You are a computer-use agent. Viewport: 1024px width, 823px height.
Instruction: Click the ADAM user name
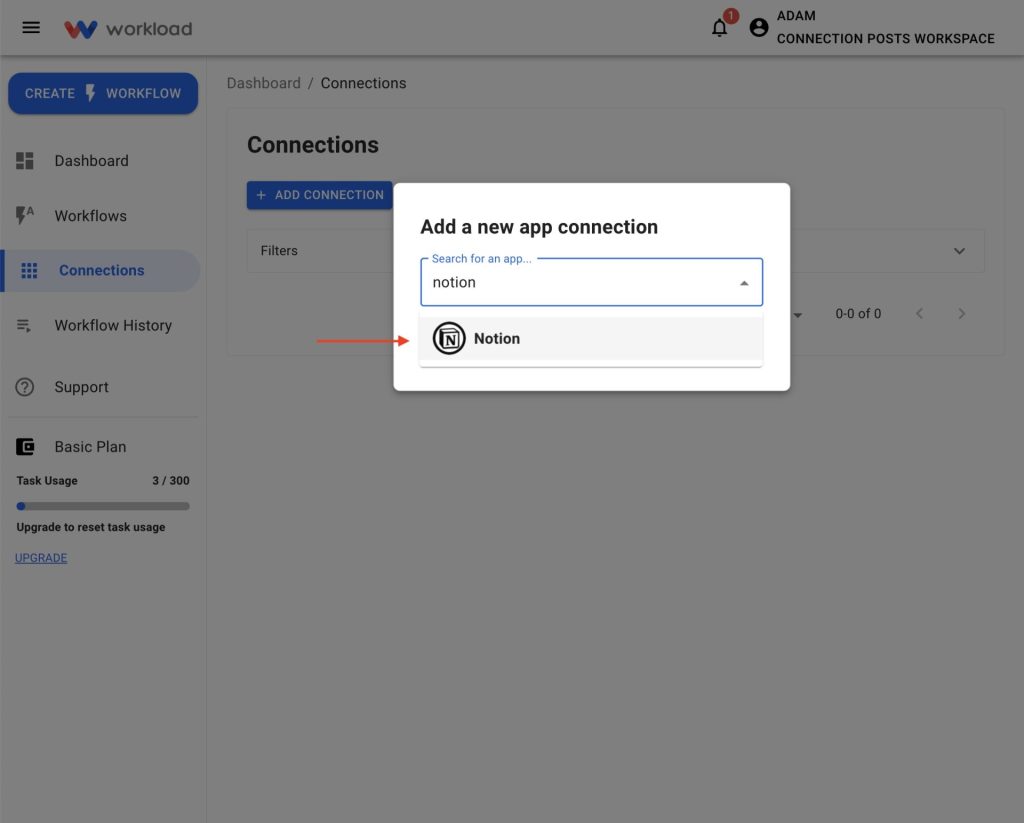(796, 16)
